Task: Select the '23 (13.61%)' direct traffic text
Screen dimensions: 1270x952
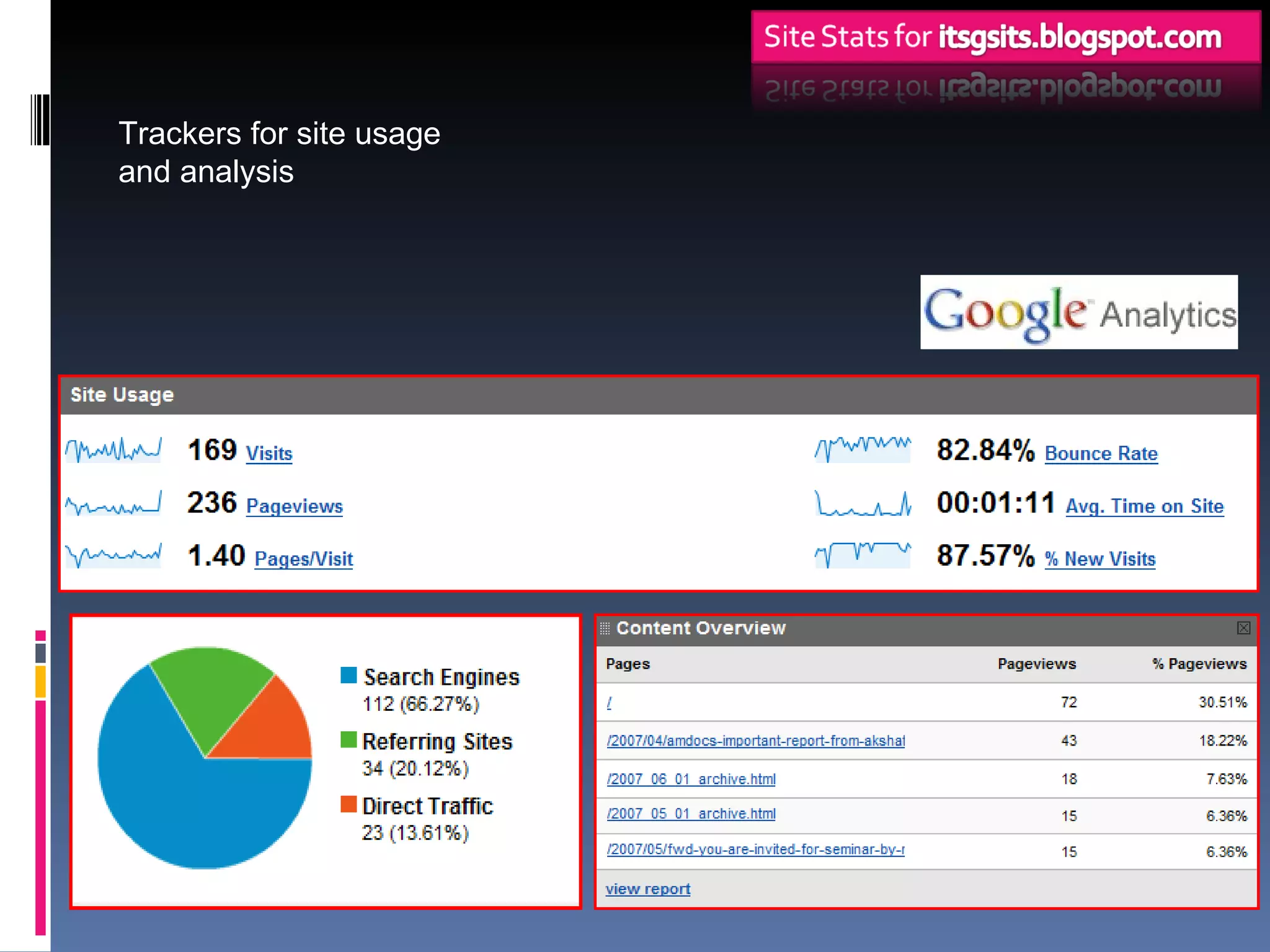Action: 415,833
